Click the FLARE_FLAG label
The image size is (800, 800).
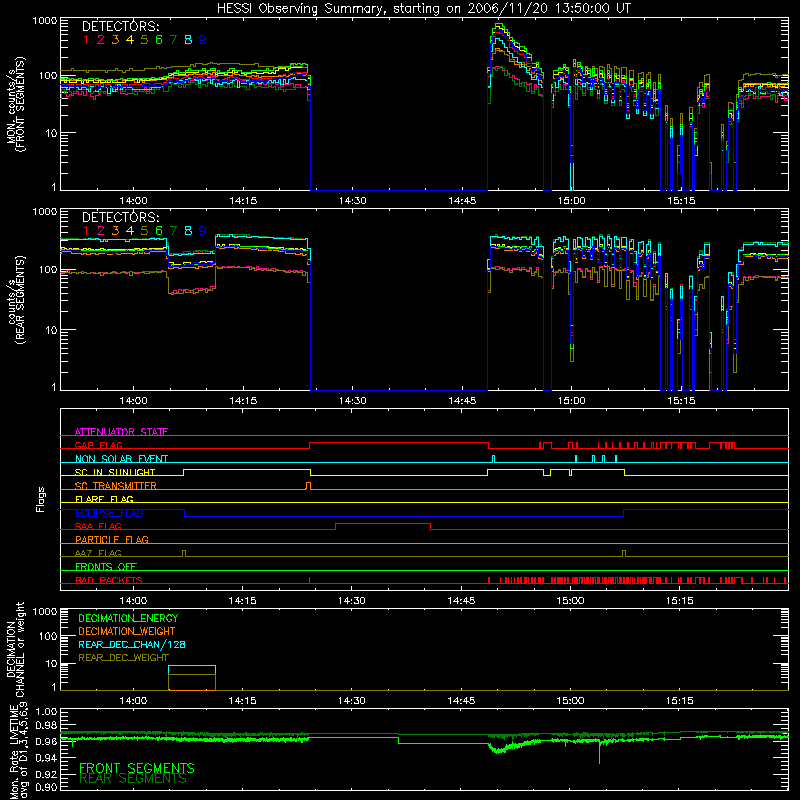(104, 499)
